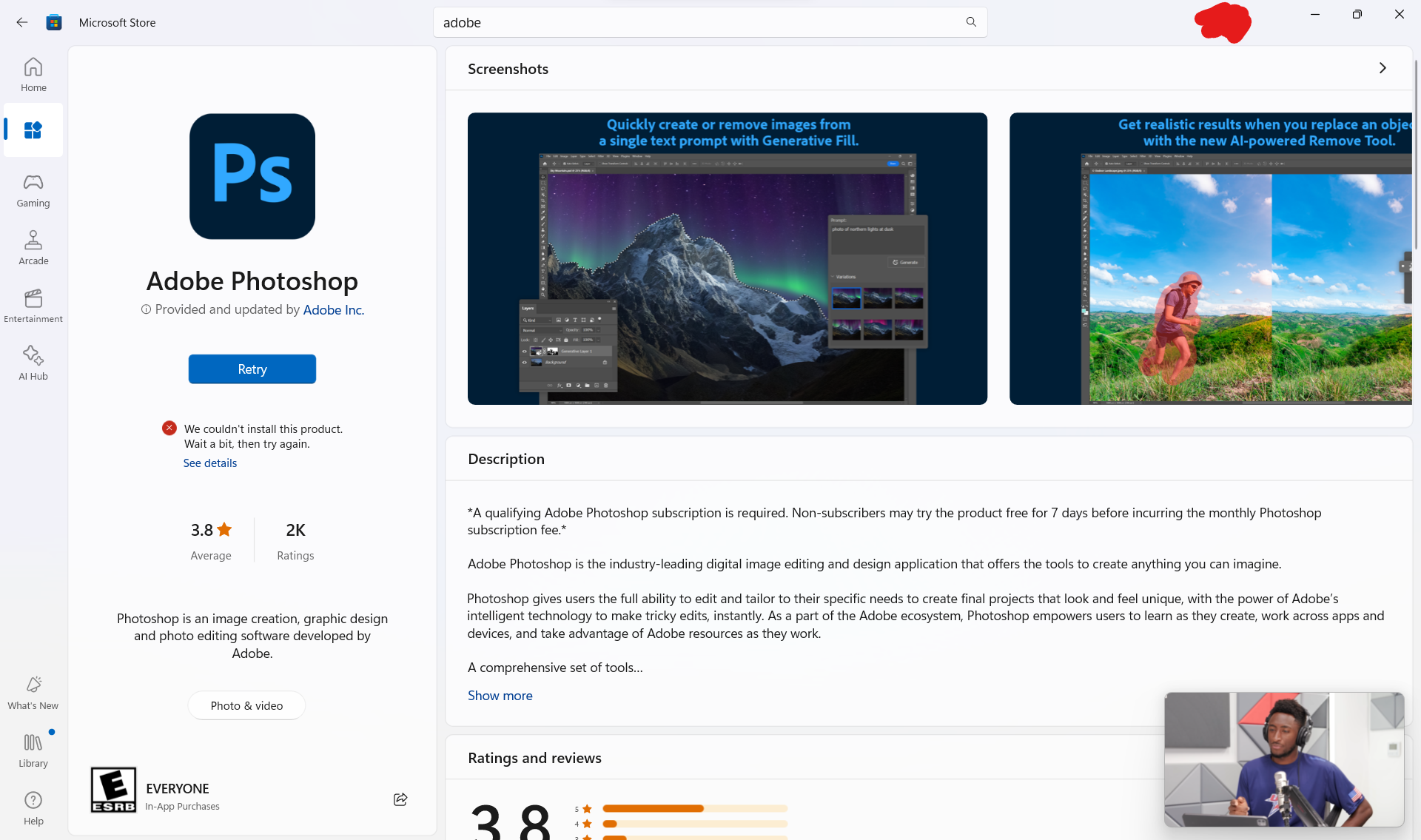
Task: Open Help in the sidebar
Action: click(x=33, y=807)
